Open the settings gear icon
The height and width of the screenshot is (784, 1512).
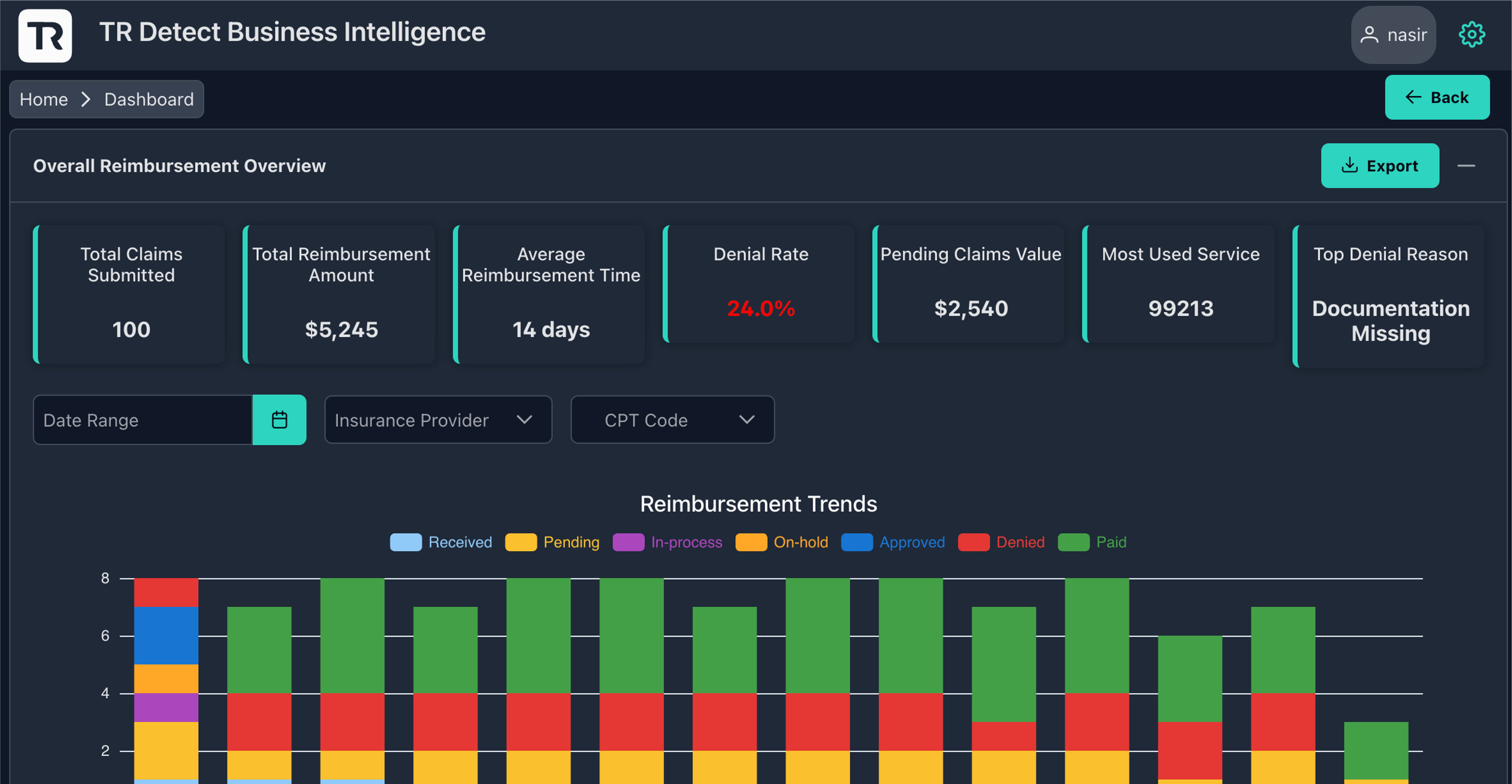[1472, 35]
